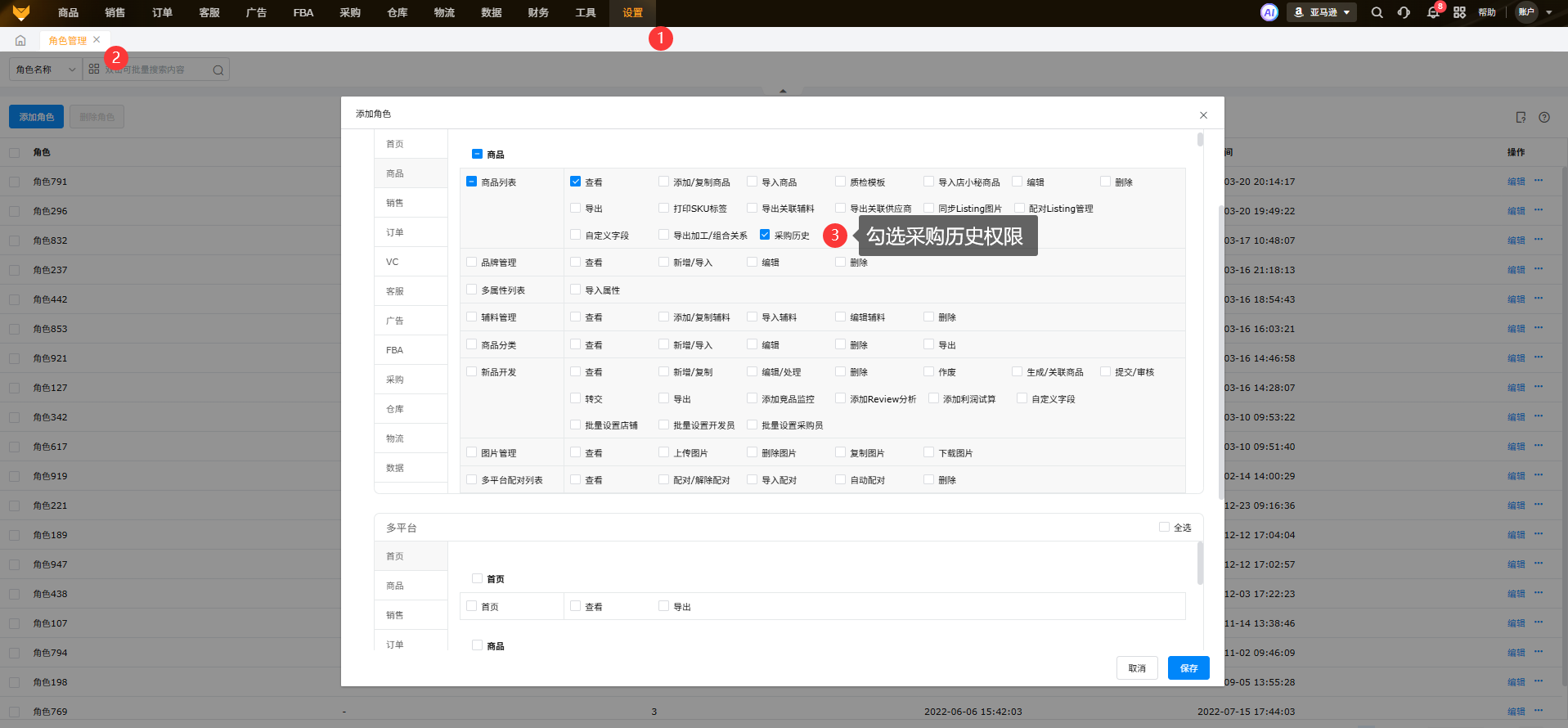Select 采购 in the permission sidebar
The width and height of the screenshot is (1568, 728).
coord(395,380)
